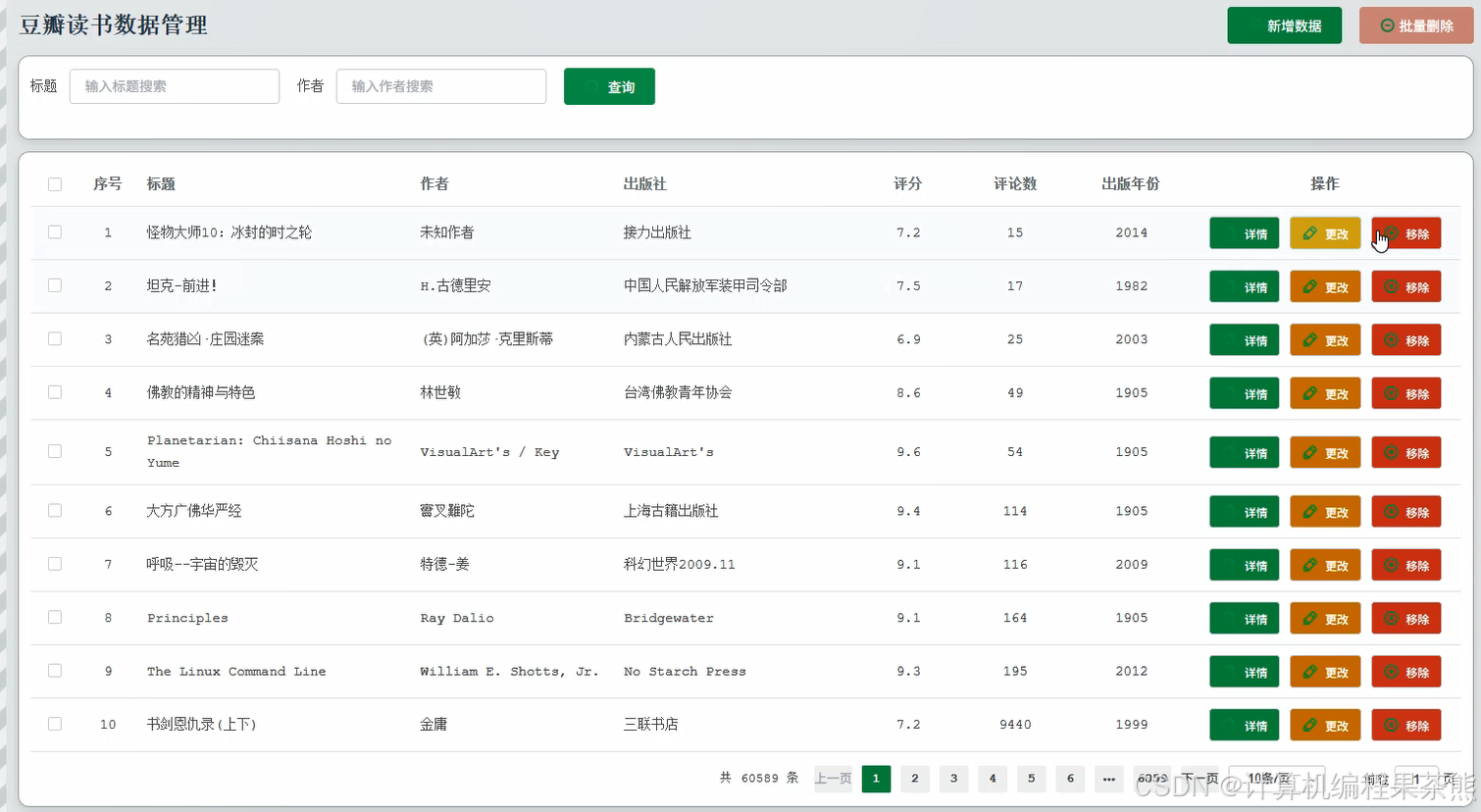Show 详情 for 大方广佛华严经

pyautogui.click(x=1244, y=512)
